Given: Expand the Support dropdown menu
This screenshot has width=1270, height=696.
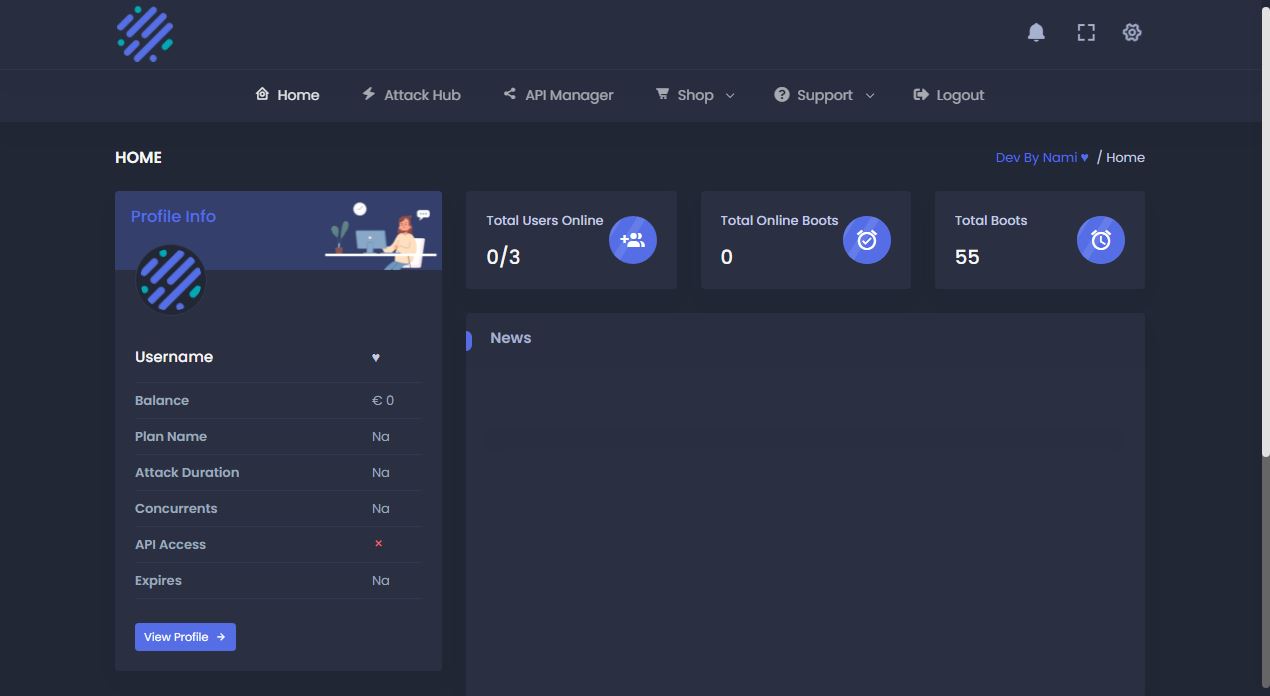Looking at the screenshot, I should click(x=824, y=95).
